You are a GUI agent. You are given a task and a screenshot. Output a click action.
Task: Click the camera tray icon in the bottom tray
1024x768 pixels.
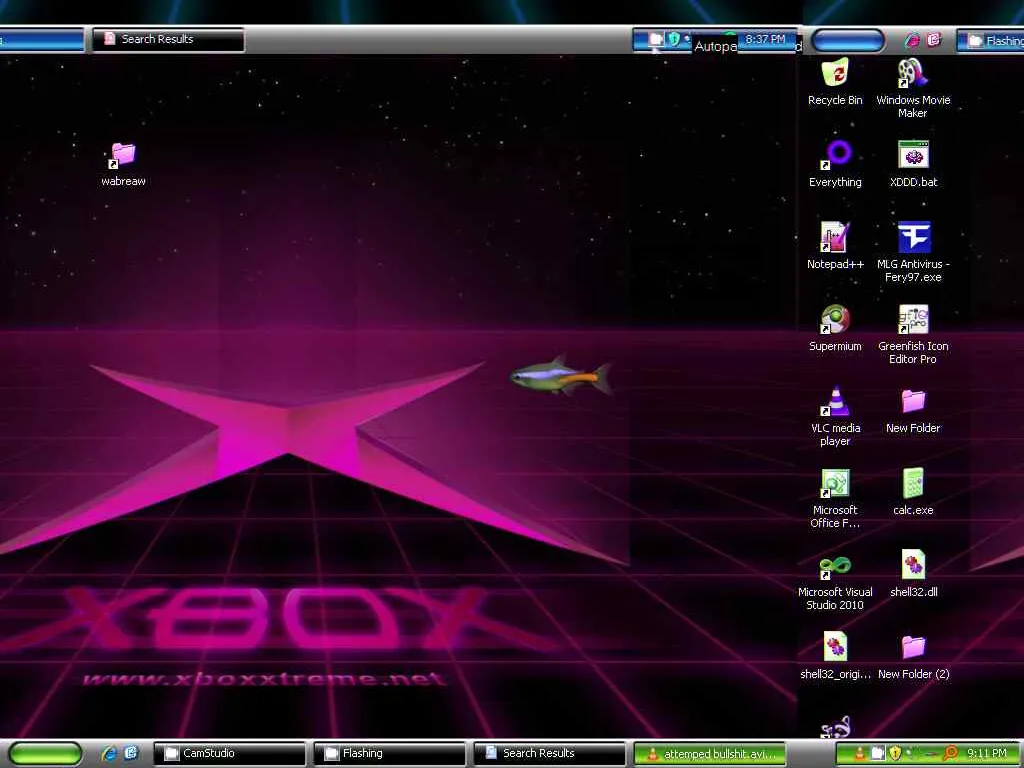click(878, 754)
